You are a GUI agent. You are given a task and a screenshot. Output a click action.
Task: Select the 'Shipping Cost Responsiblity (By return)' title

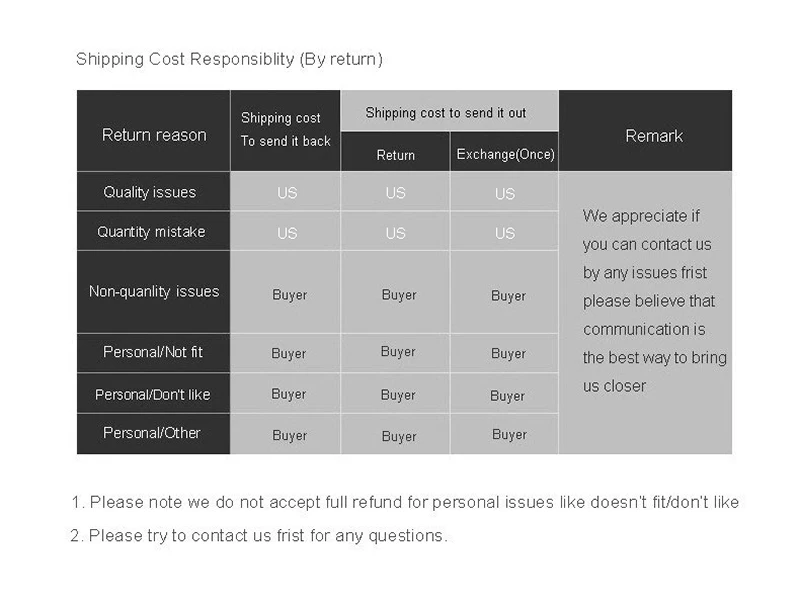click(x=229, y=59)
